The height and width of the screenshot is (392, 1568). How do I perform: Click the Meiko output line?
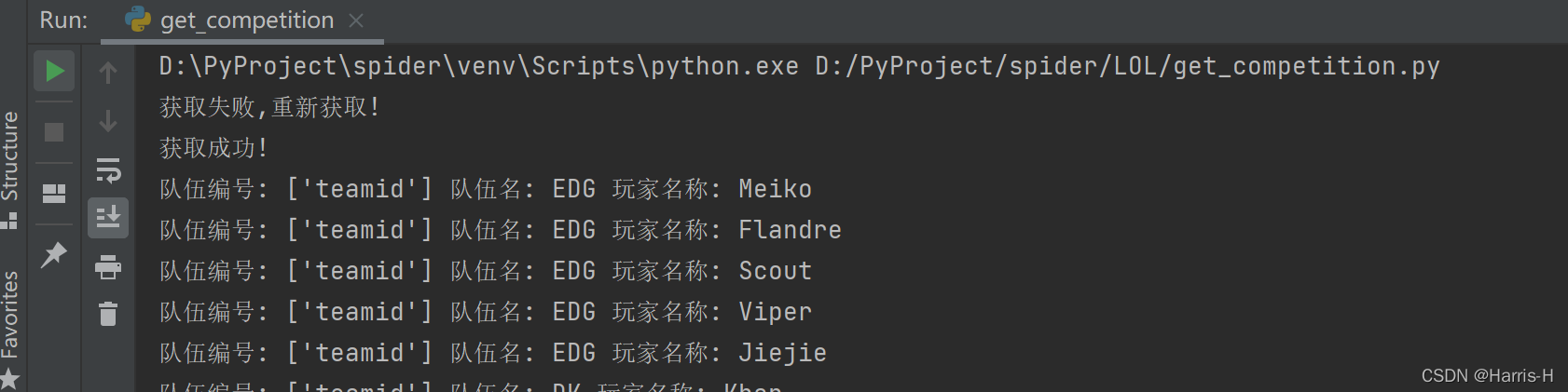tap(485, 189)
